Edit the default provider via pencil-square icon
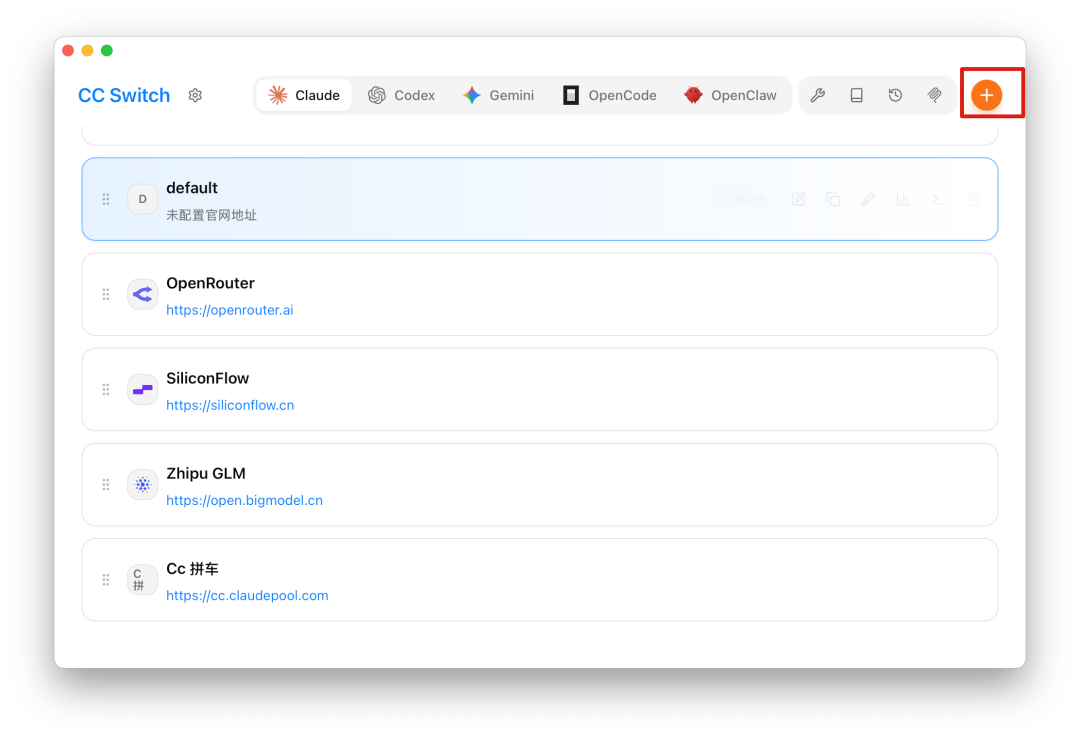Image resolution: width=1080 pixels, height=740 pixels. pos(798,199)
